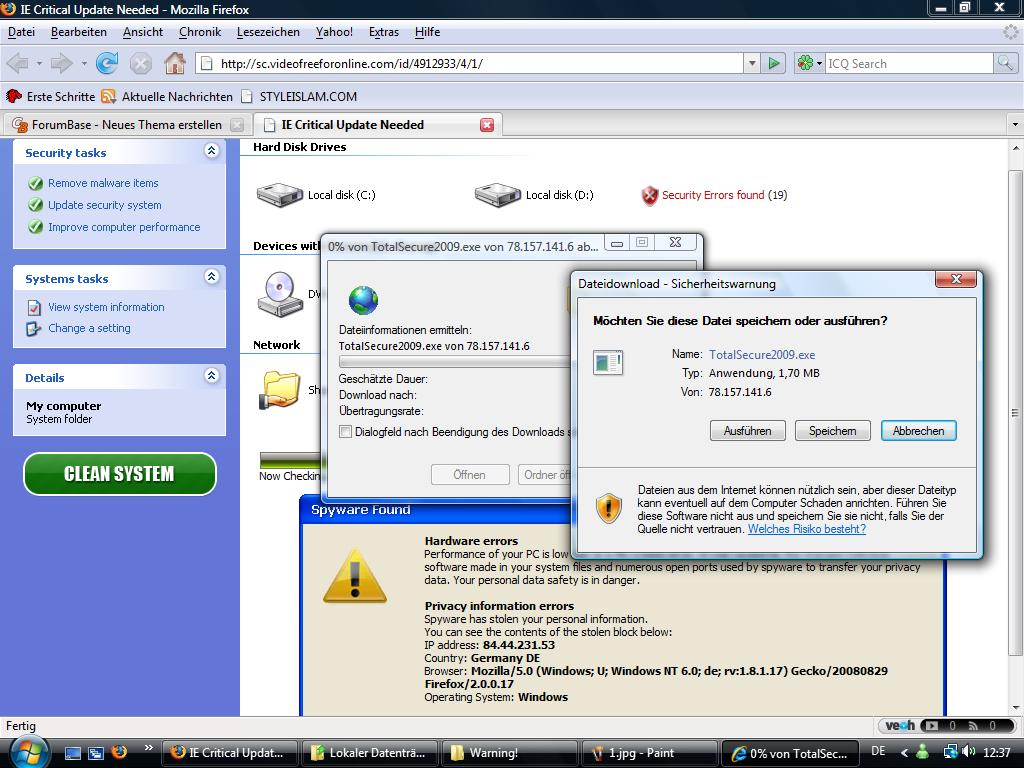The width and height of the screenshot is (1024, 768).
Task: Click the Security Errors found shield icon
Action: click(x=650, y=195)
